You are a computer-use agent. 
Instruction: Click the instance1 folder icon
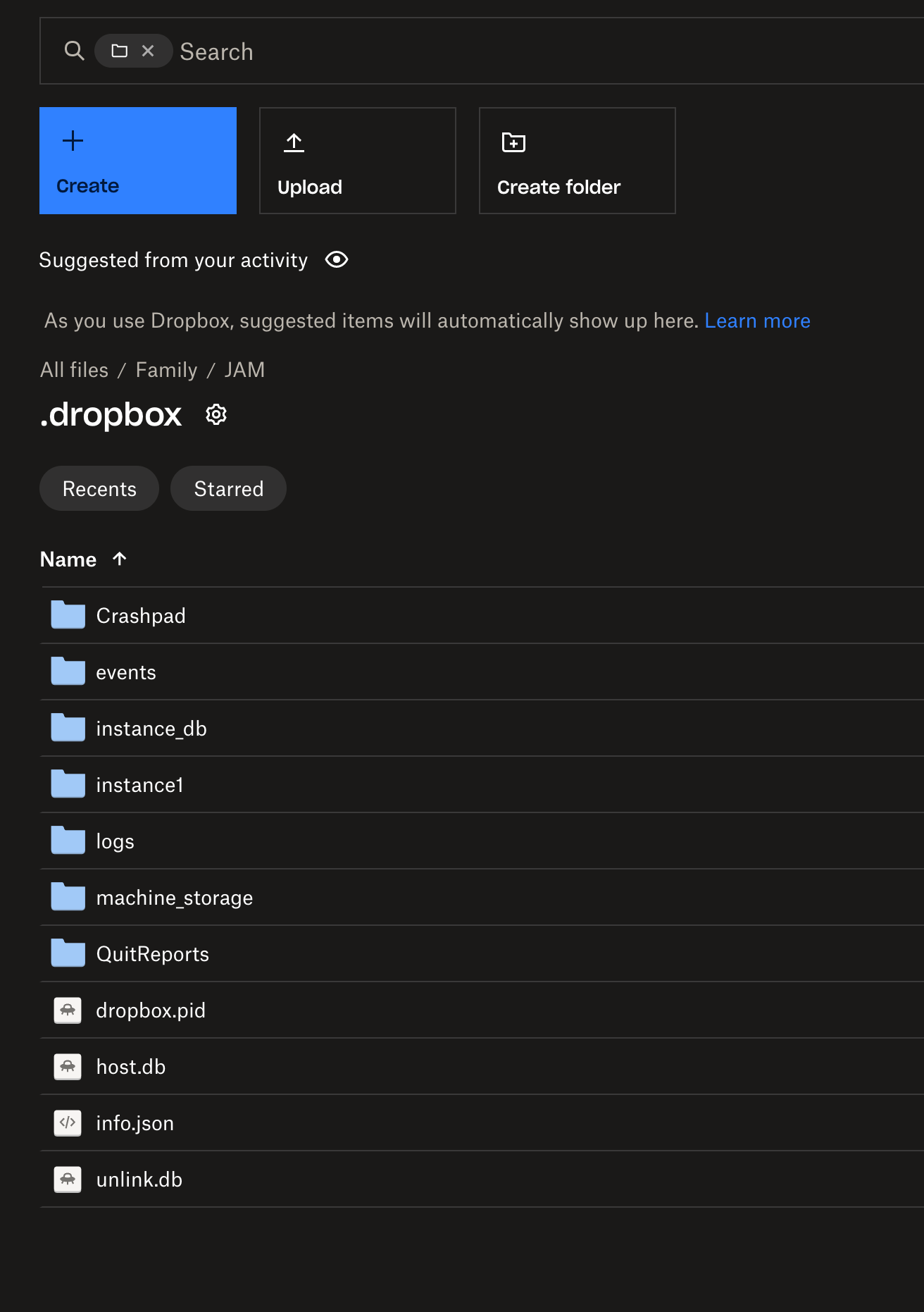[x=68, y=784]
